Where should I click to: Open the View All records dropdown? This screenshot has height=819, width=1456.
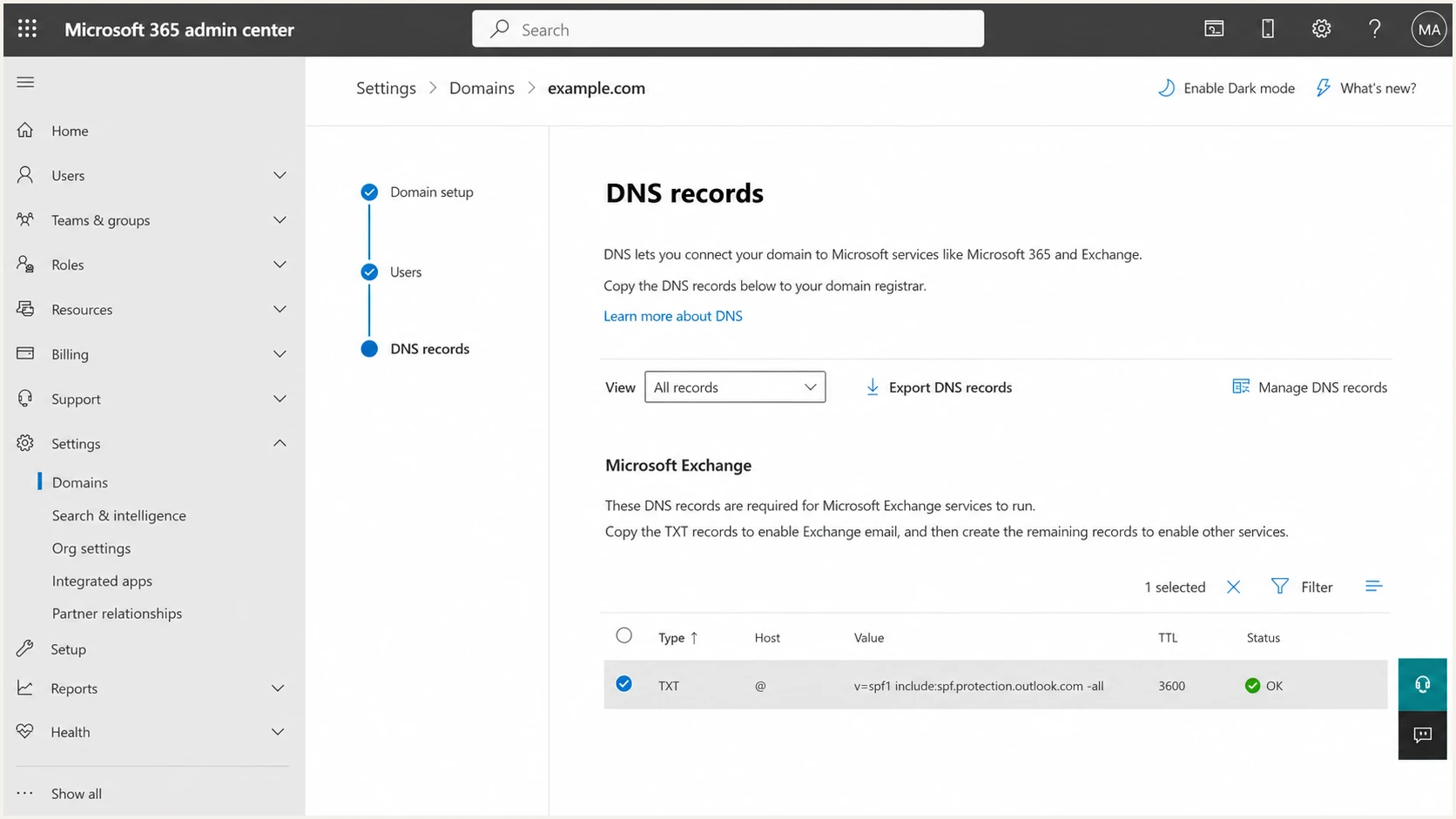[x=735, y=386]
